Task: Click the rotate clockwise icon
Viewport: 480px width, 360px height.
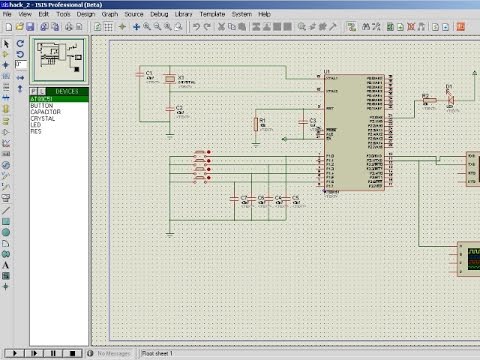Action: click(20, 44)
